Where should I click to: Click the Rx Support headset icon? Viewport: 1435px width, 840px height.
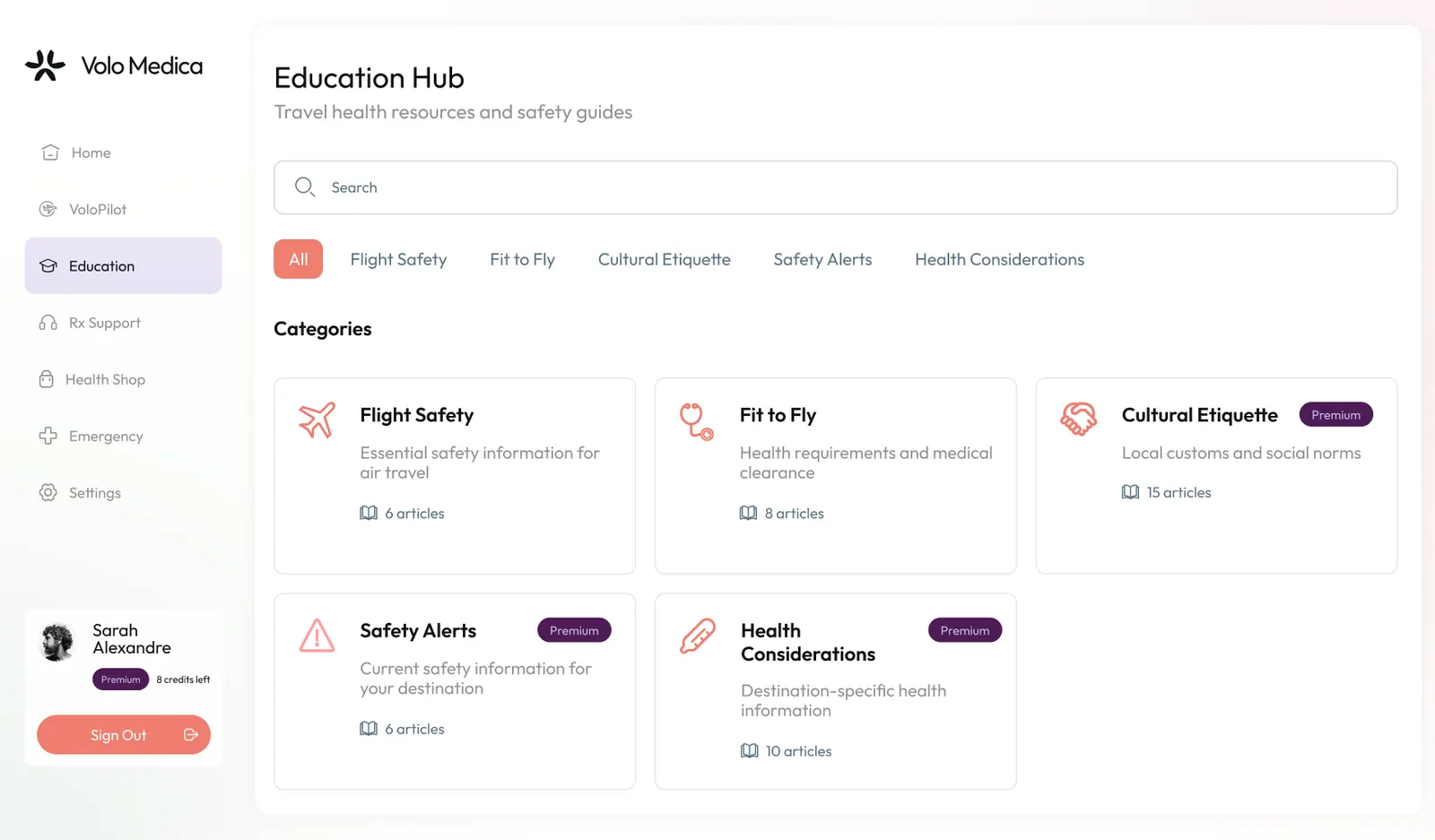[48, 323]
